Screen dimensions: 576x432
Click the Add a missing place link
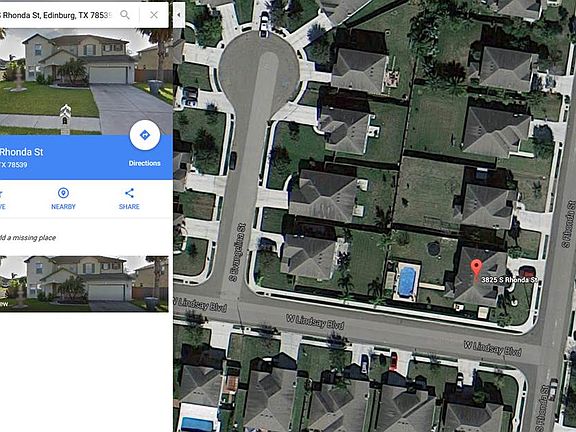(x=28, y=238)
